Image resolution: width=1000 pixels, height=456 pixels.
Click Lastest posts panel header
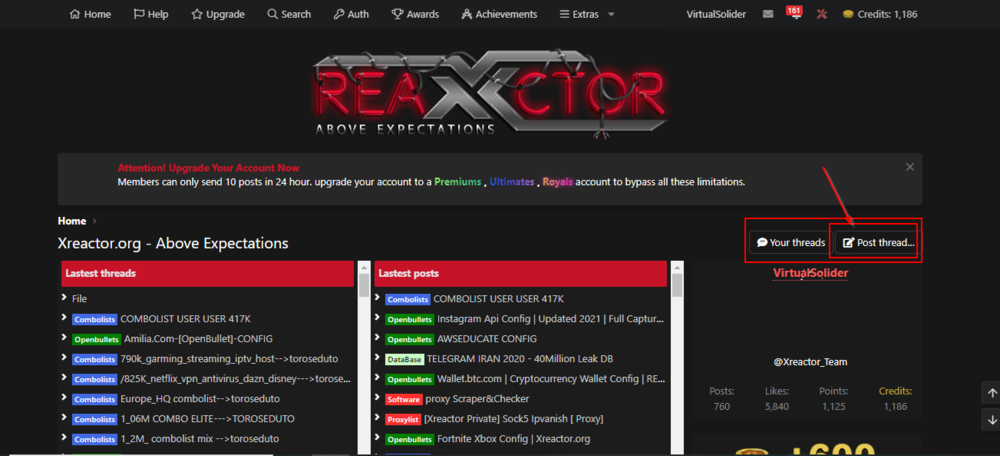[520, 274]
